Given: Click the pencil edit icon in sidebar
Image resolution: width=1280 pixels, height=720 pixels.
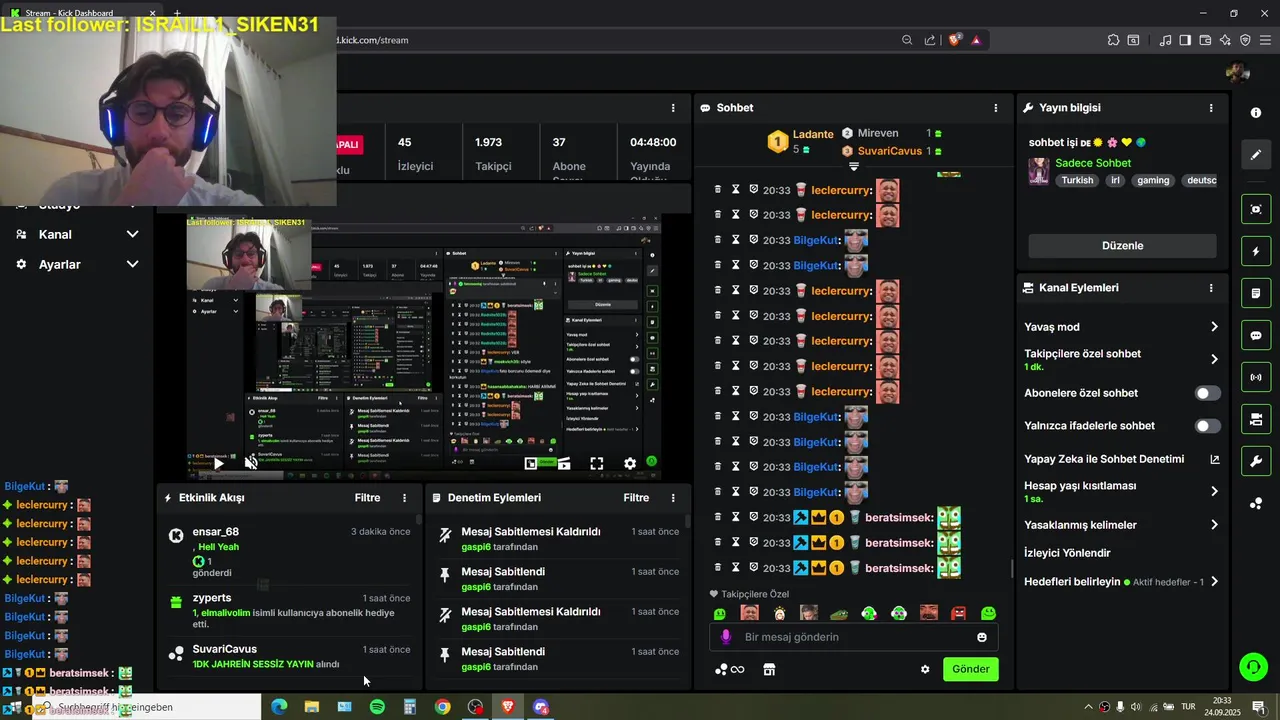Looking at the screenshot, I should [x=1256, y=155].
